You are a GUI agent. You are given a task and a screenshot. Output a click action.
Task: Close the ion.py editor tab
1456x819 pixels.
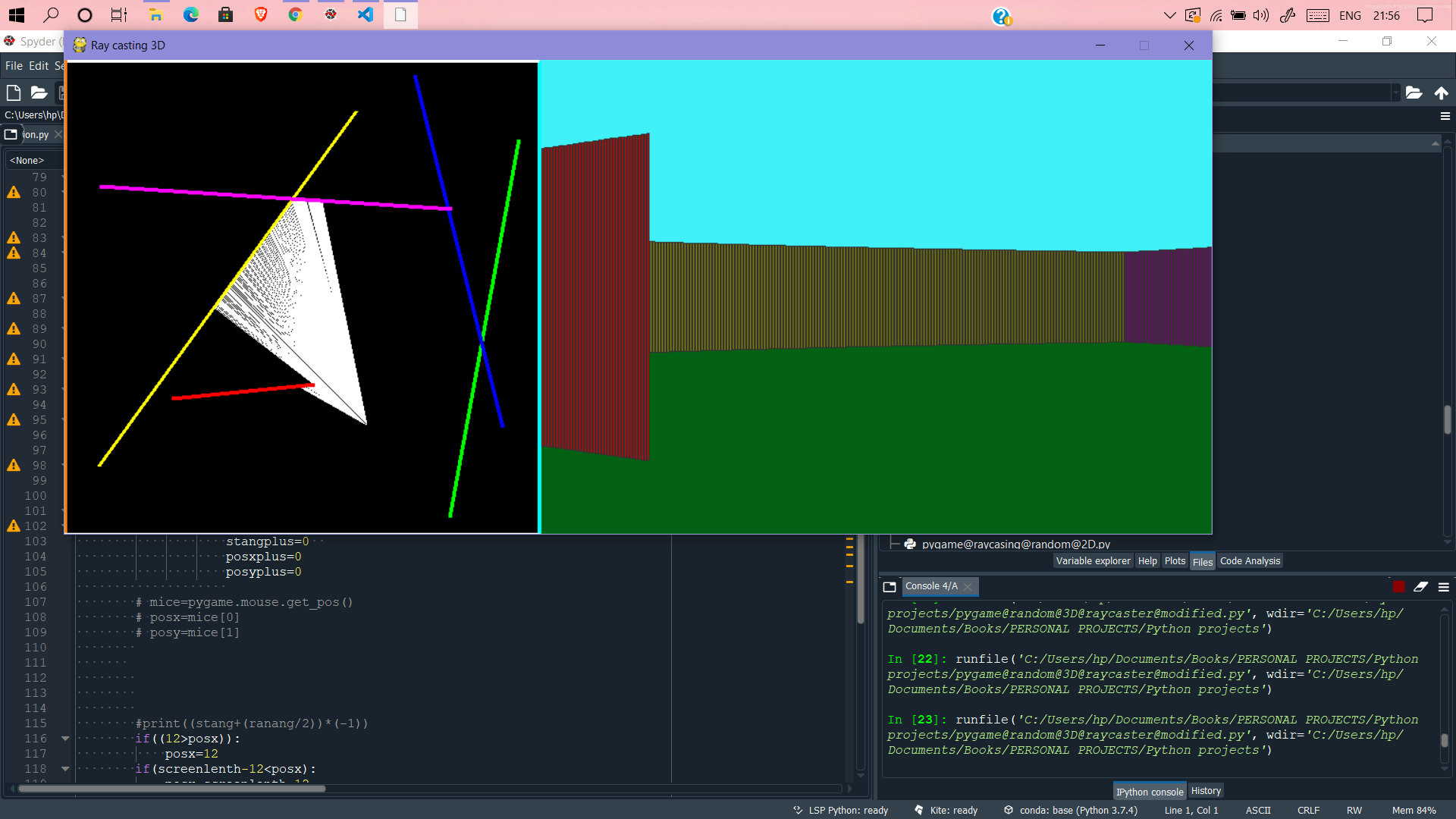[x=58, y=134]
